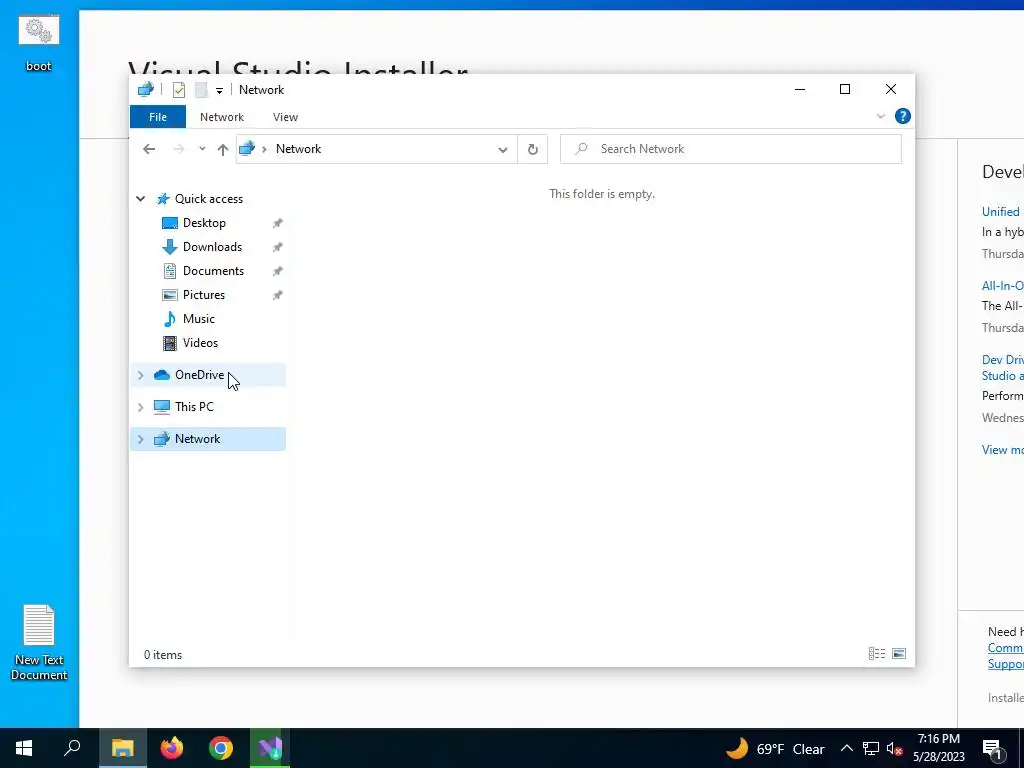Open Pictures in the navigation pane

(204, 295)
